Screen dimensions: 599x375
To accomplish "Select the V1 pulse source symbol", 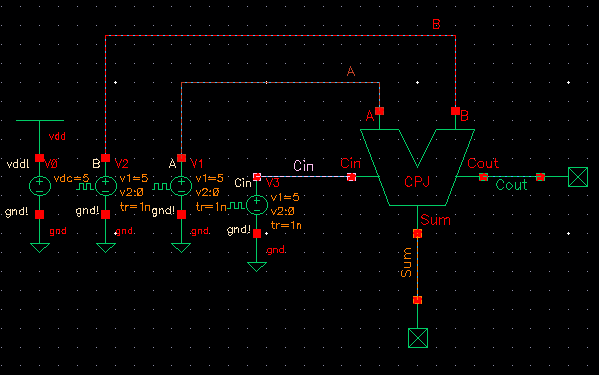I will point(181,186).
